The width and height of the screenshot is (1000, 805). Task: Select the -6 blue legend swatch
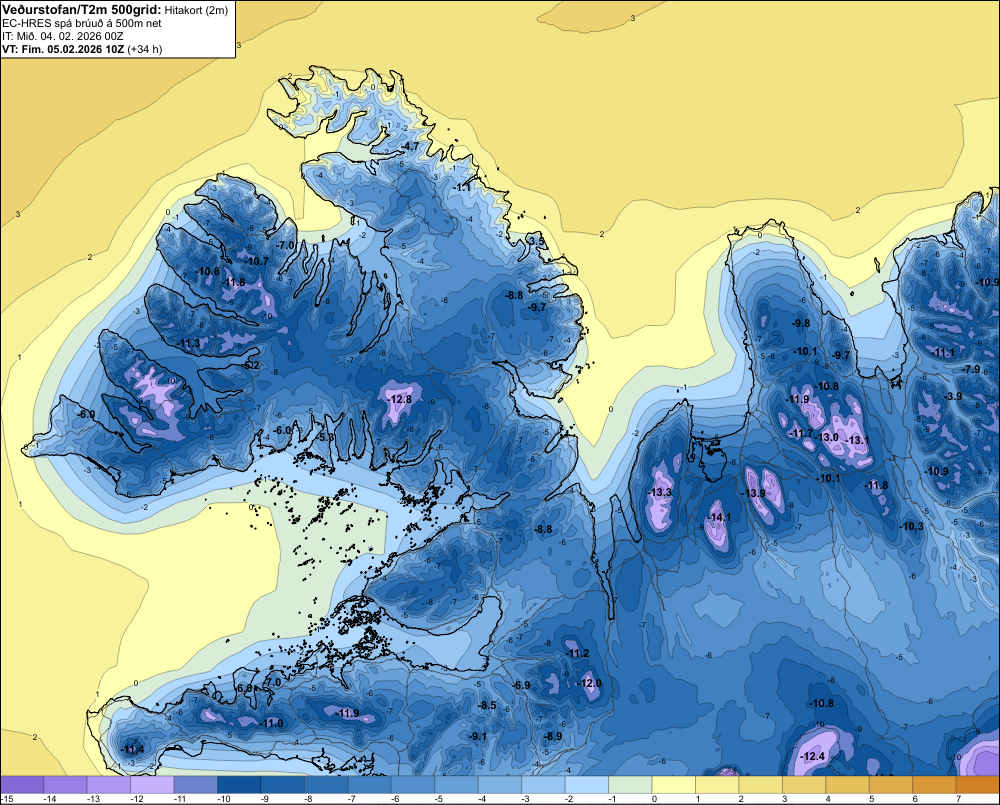pos(413,785)
